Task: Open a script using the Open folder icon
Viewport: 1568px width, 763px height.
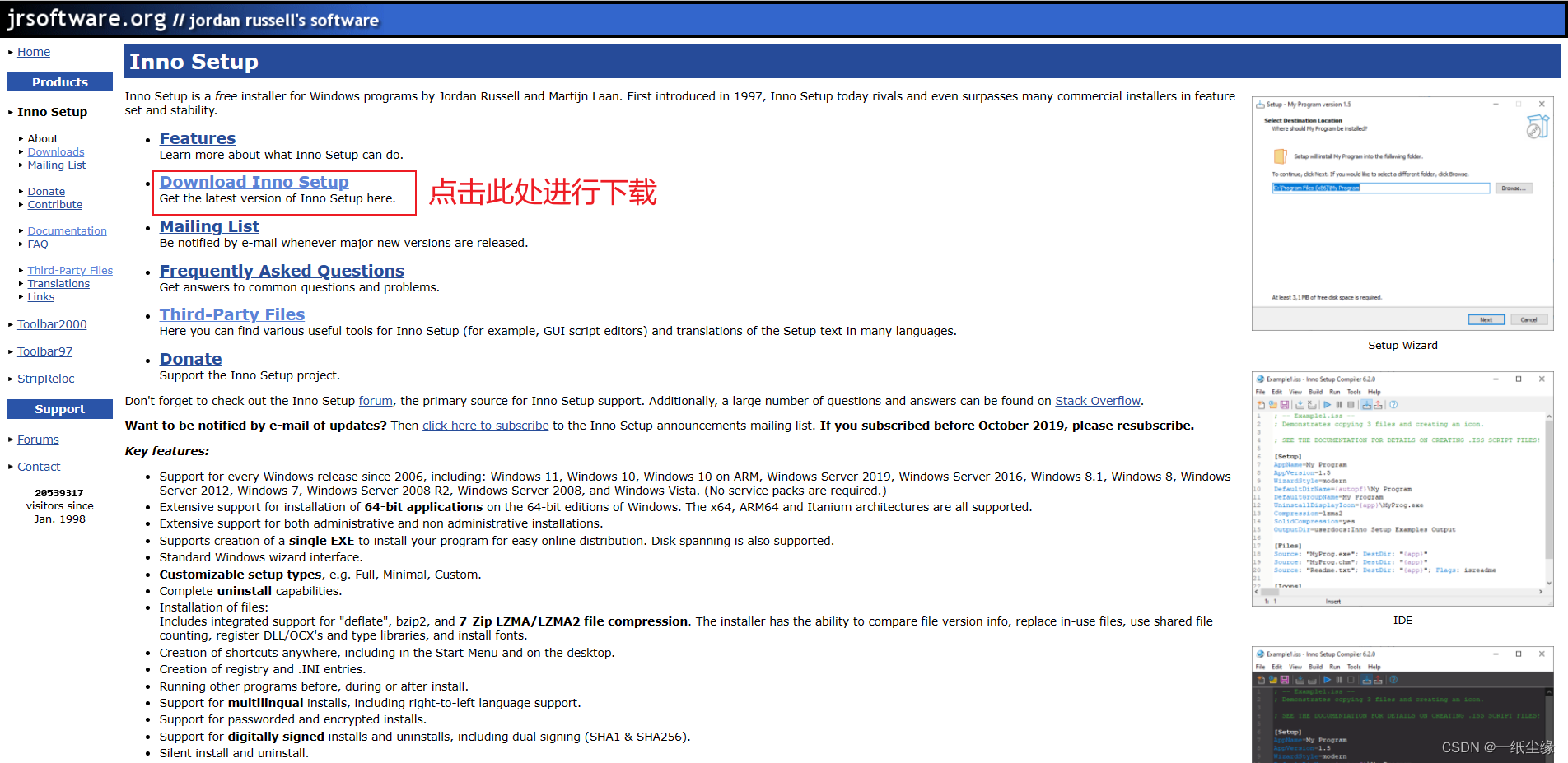Action: (1272, 405)
